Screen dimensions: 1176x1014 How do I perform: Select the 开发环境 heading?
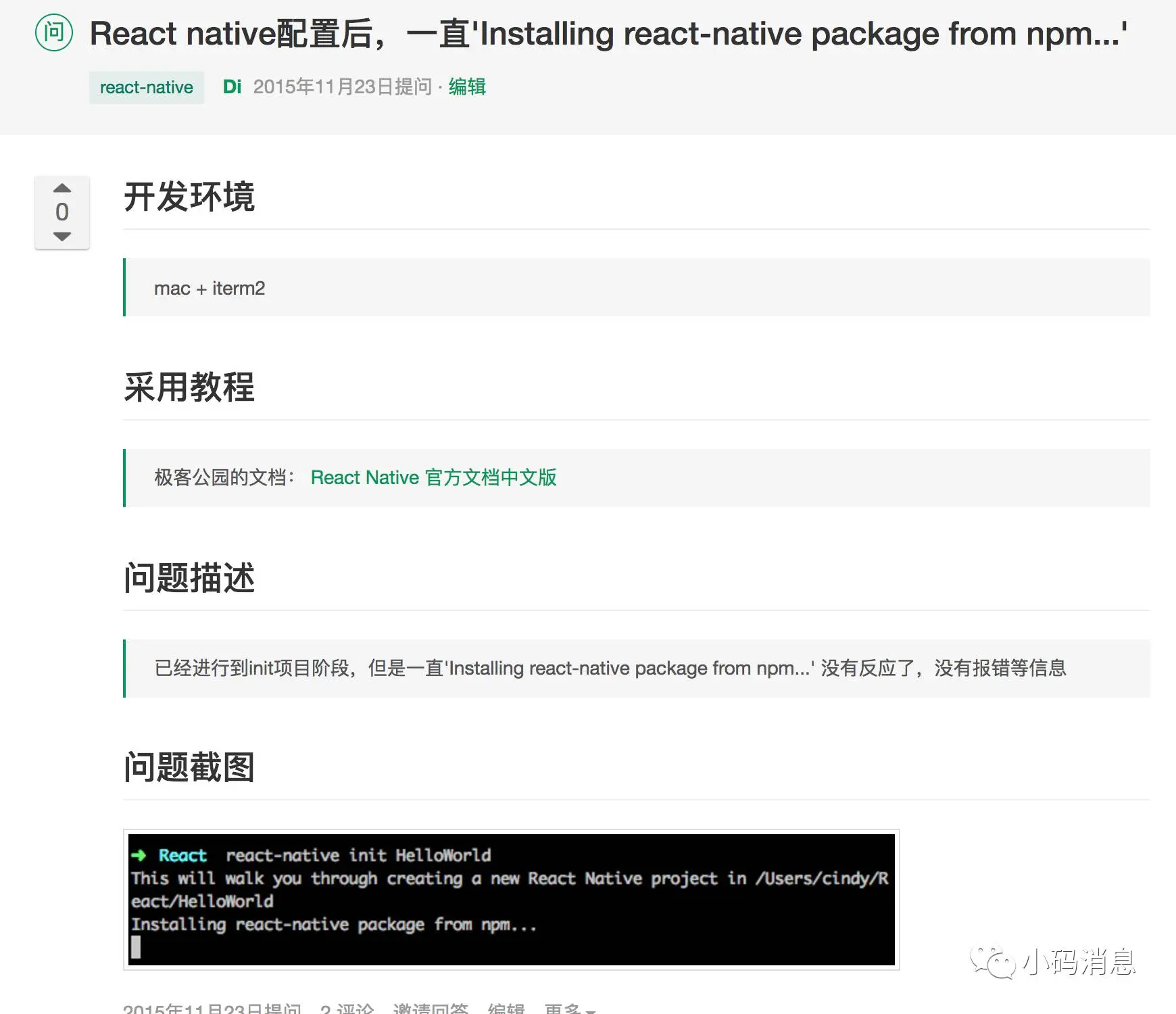189,197
